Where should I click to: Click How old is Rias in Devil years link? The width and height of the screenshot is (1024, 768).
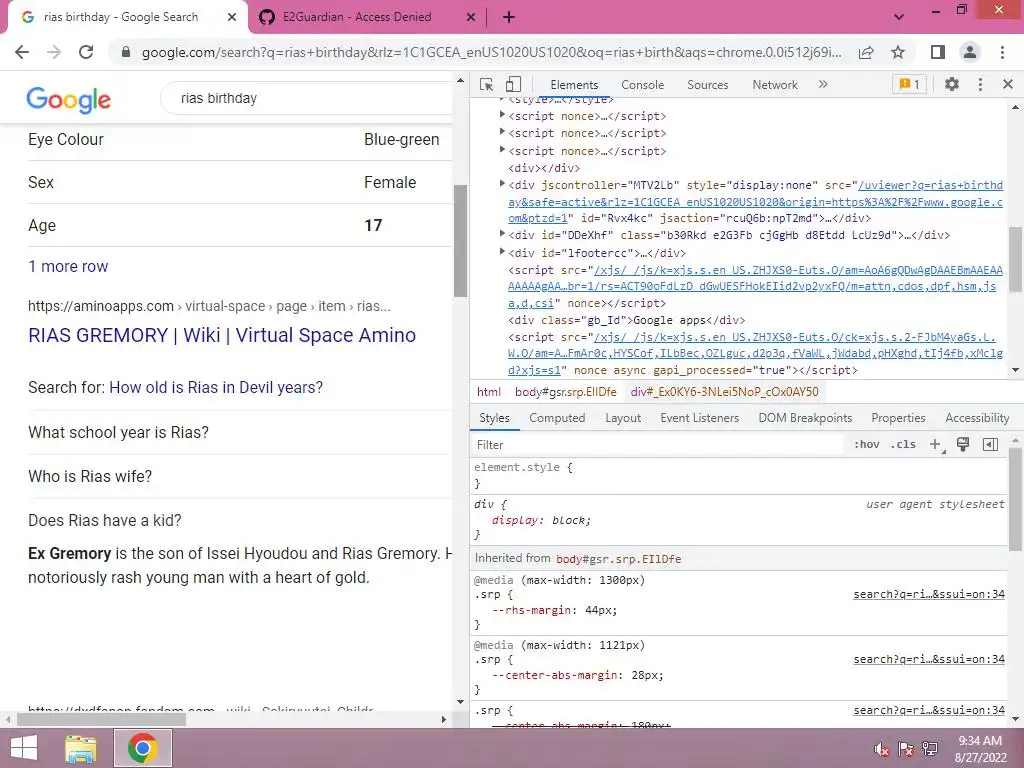[216, 387]
